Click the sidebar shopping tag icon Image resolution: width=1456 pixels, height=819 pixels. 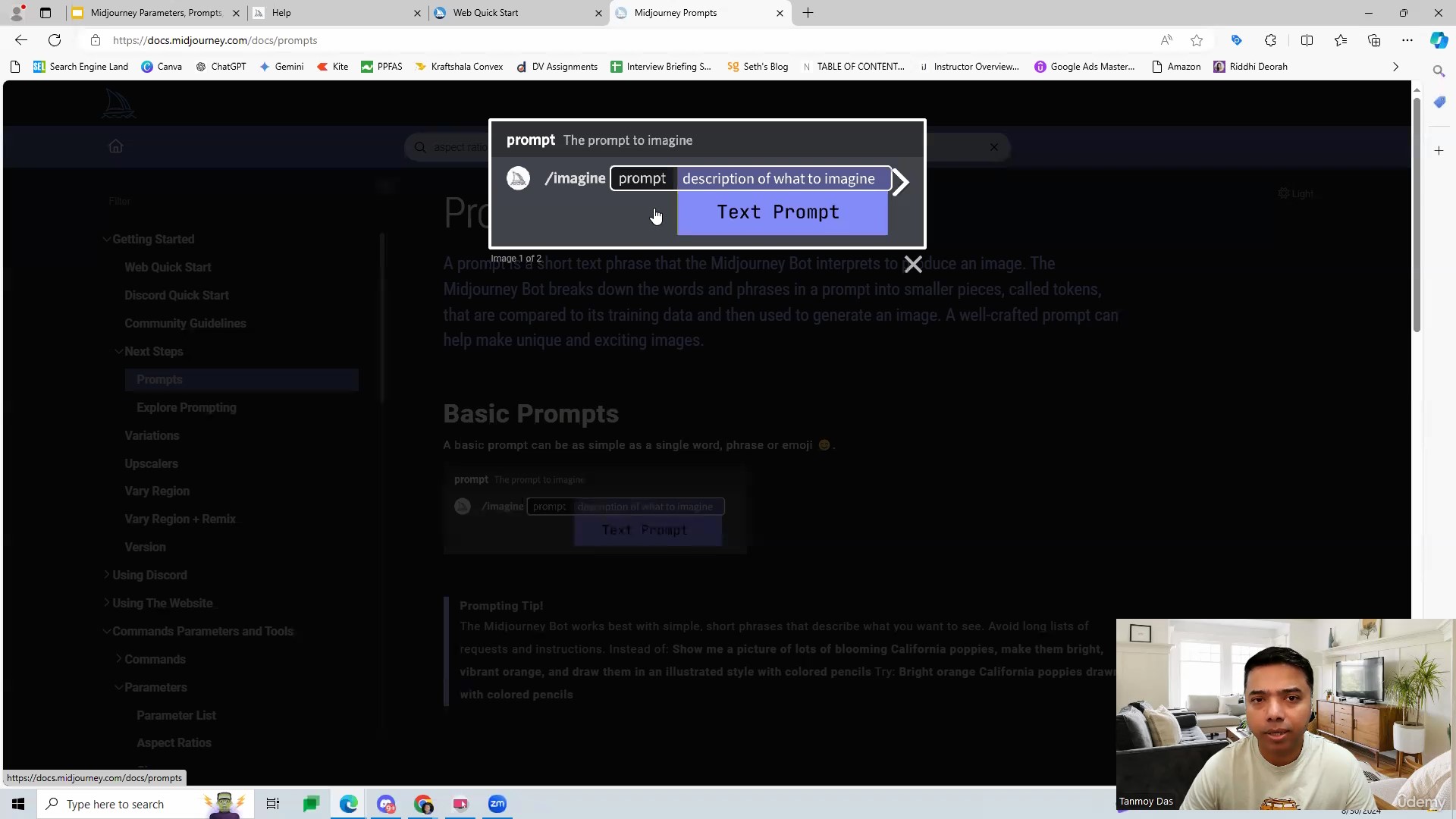(x=1439, y=102)
